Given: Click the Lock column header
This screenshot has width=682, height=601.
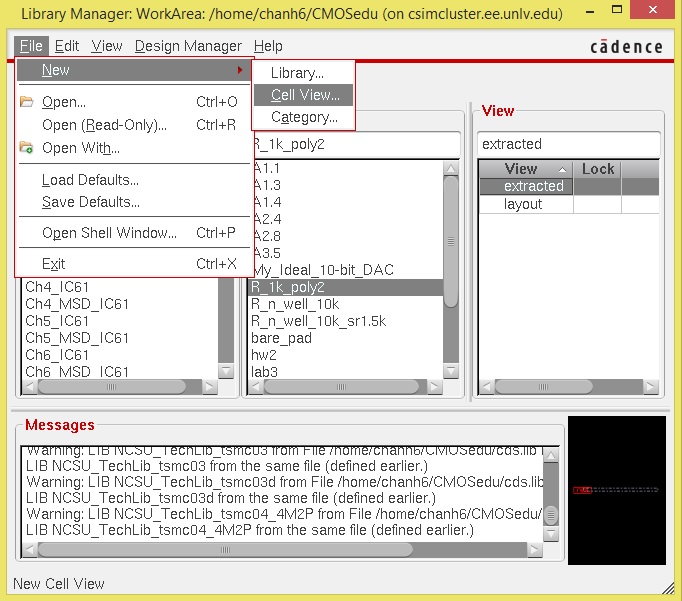Looking at the screenshot, I should click(x=597, y=169).
